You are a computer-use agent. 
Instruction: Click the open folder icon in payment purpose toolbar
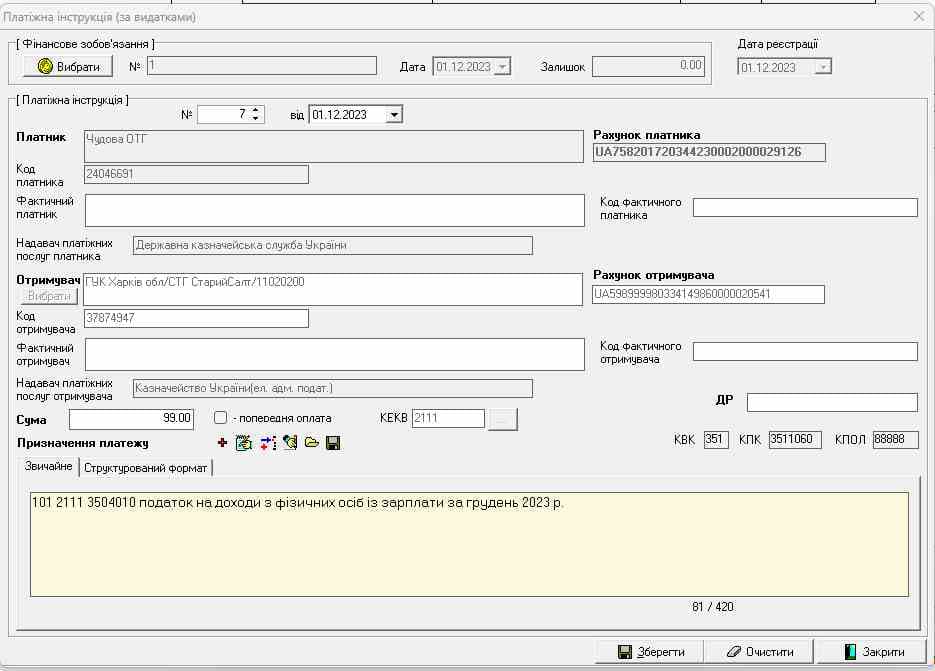pyautogui.click(x=311, y=443)
